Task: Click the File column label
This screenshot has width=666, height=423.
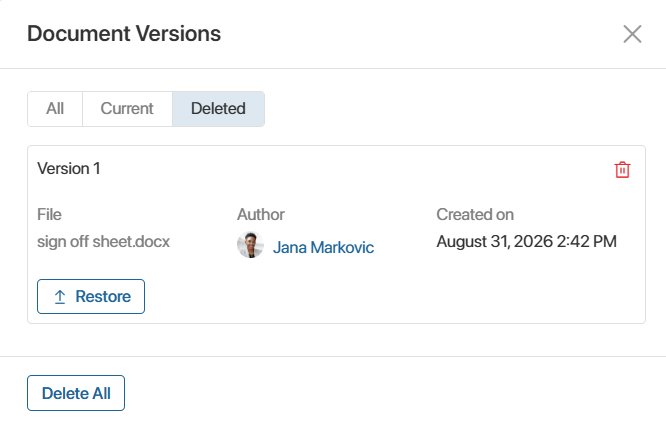Action: click(49, 214)
